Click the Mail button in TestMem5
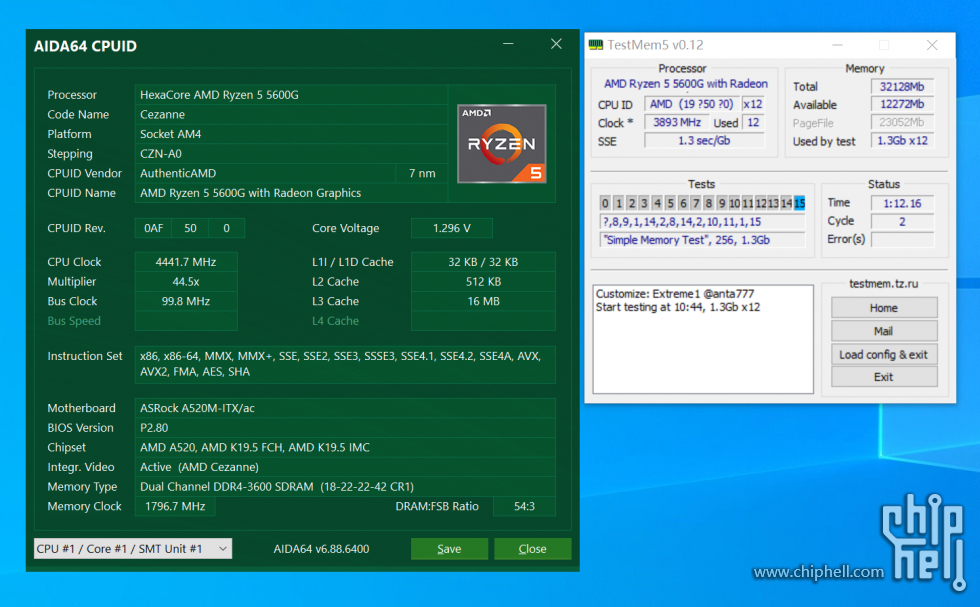Screen dimensions: 980x607 click(884, 331)
